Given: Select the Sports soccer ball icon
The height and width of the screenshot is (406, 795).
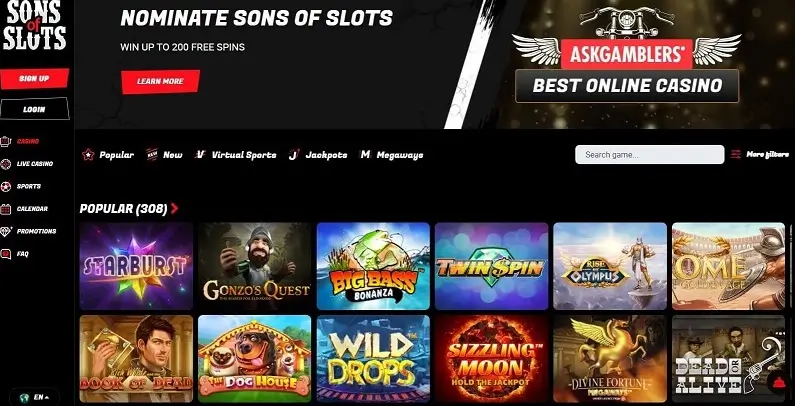Looking at the screenshot, I should [6, 187].
